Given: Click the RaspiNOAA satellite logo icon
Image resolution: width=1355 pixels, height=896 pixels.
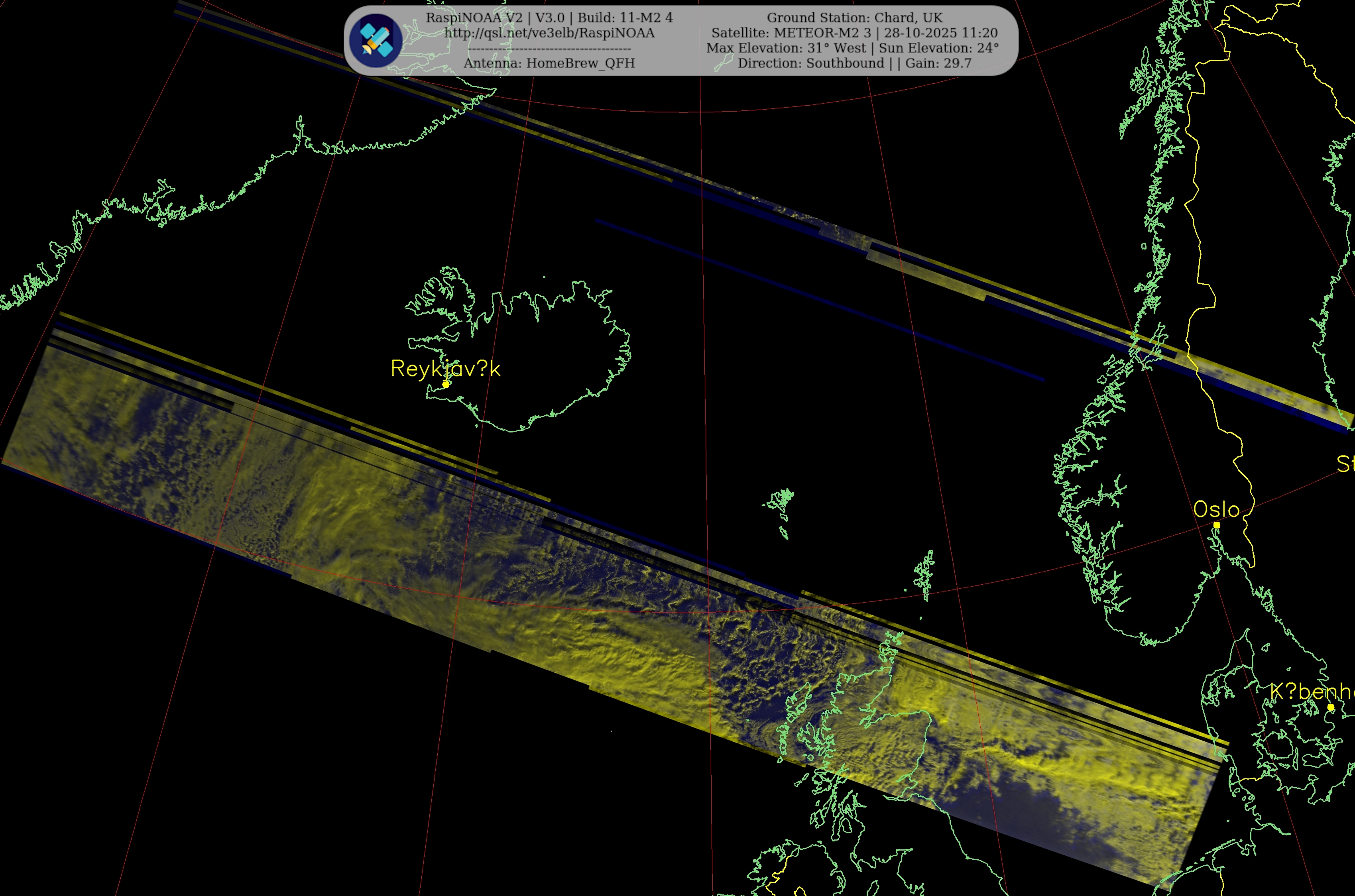Looking at the screenshot, I should [376, 41].
